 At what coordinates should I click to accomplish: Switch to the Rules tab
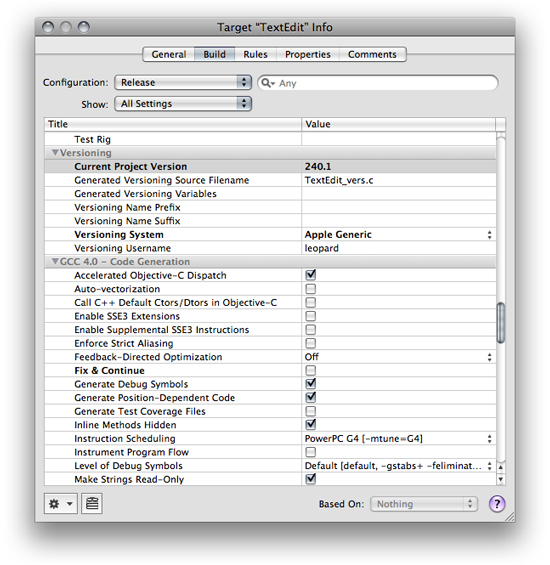click(256, 54)
